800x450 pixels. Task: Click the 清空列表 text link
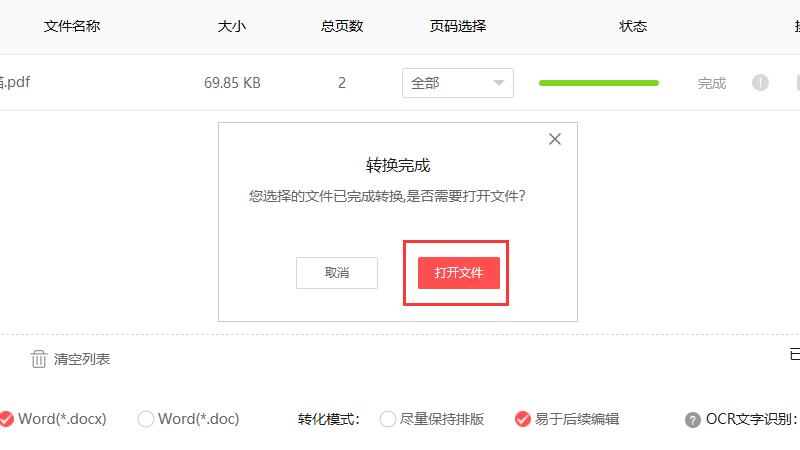coord(82,359)
